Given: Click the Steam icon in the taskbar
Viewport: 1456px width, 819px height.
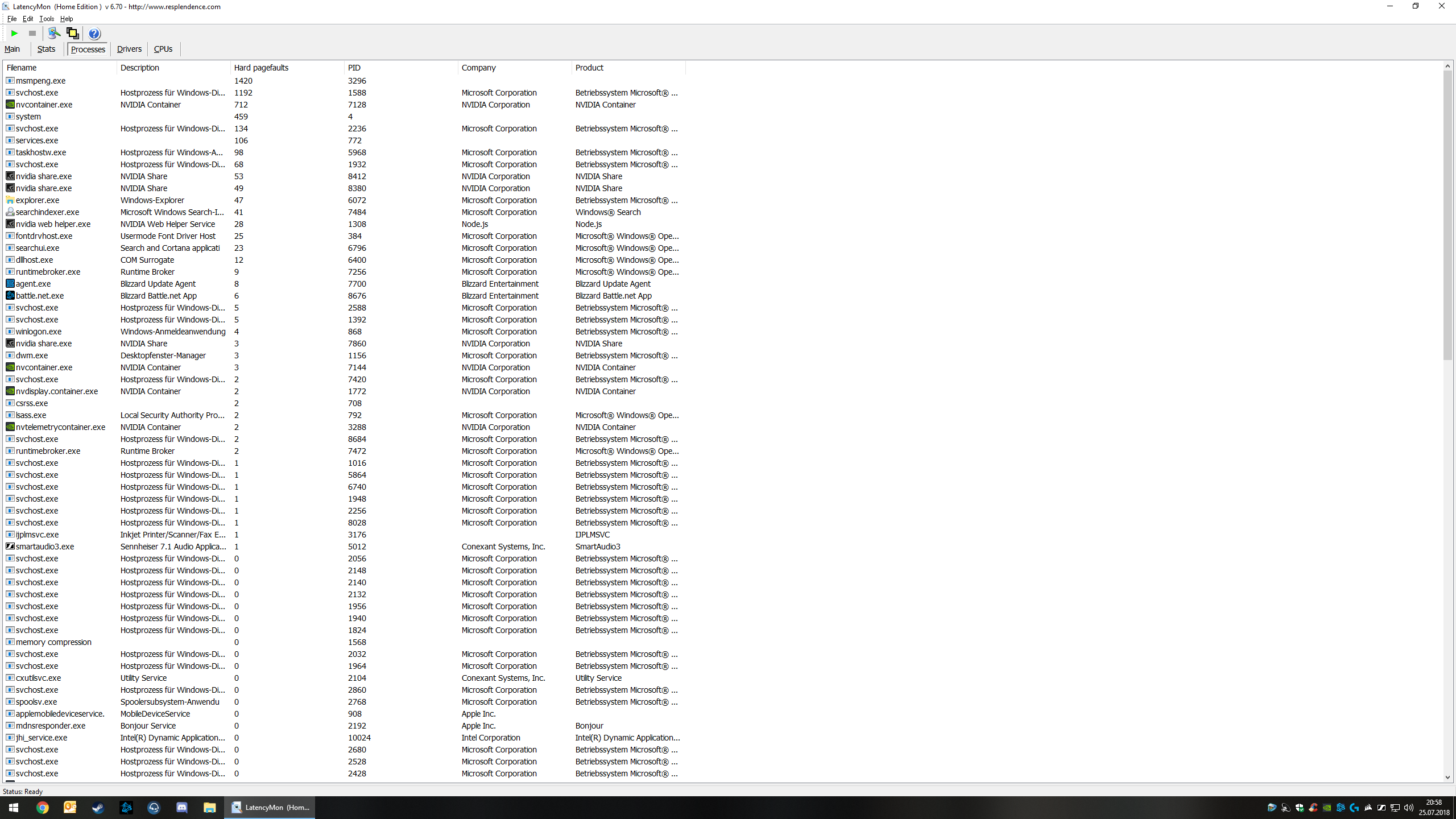Looking at the screenshot, I should coord(98,807).
